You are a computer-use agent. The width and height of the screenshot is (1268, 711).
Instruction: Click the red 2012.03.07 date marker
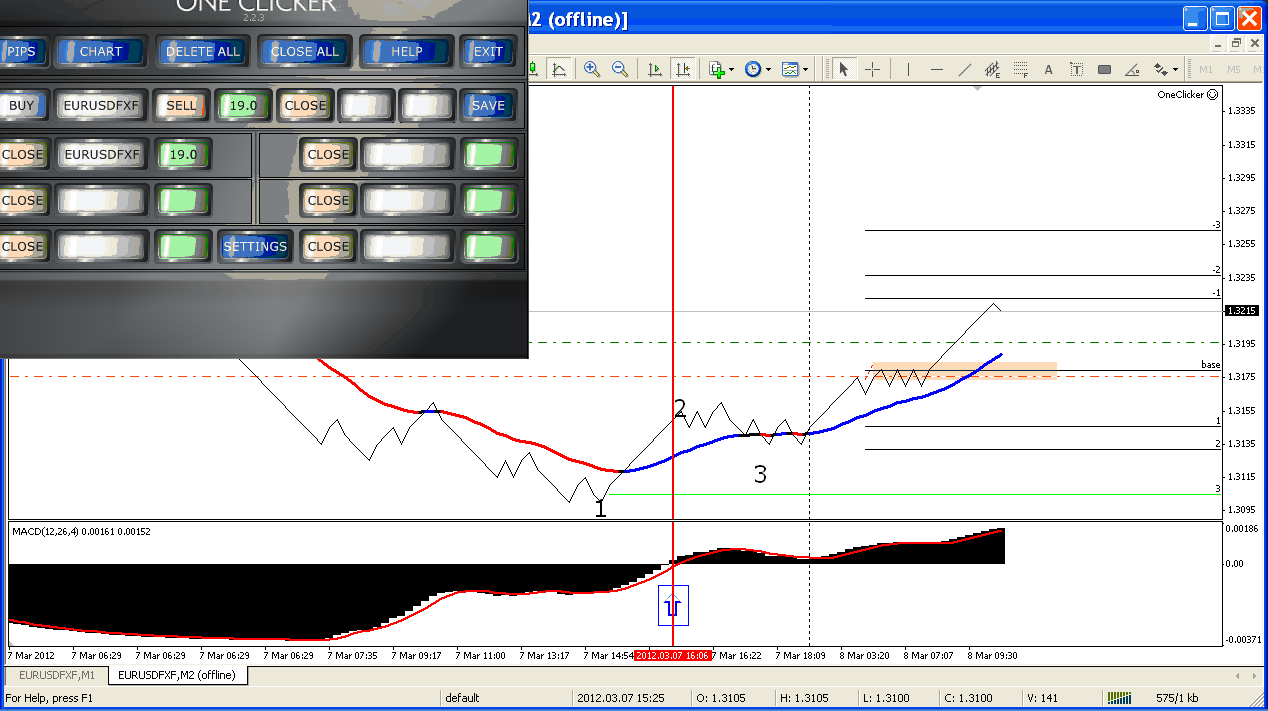pyautogui.click(x=673, y=656)
